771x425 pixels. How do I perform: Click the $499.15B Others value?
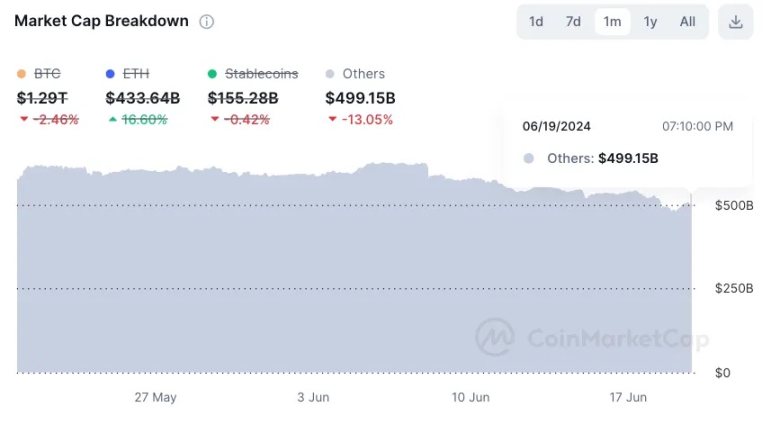(360, 98)
